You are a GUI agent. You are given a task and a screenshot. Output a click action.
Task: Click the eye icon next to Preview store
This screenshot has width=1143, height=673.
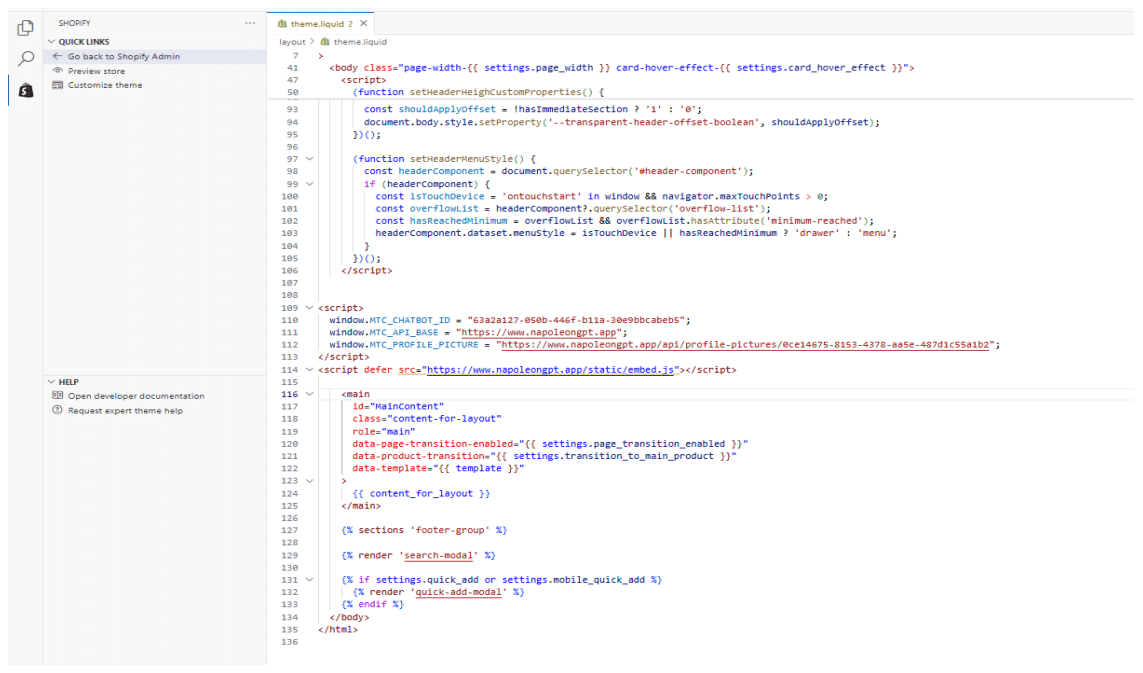(58, 71)
